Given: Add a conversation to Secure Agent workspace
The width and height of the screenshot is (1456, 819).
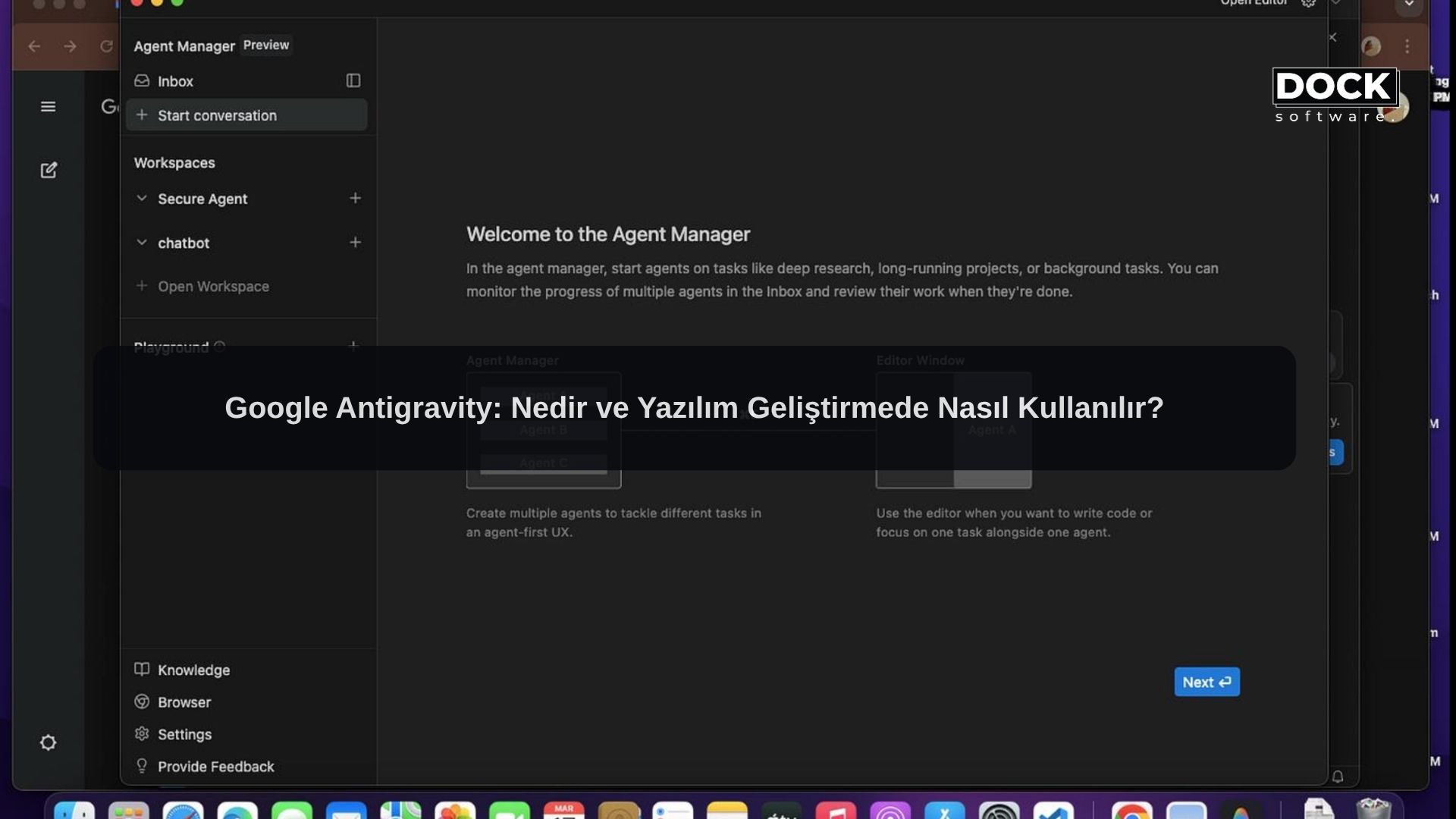Looking at the screenshot, I should pos(355,198).
